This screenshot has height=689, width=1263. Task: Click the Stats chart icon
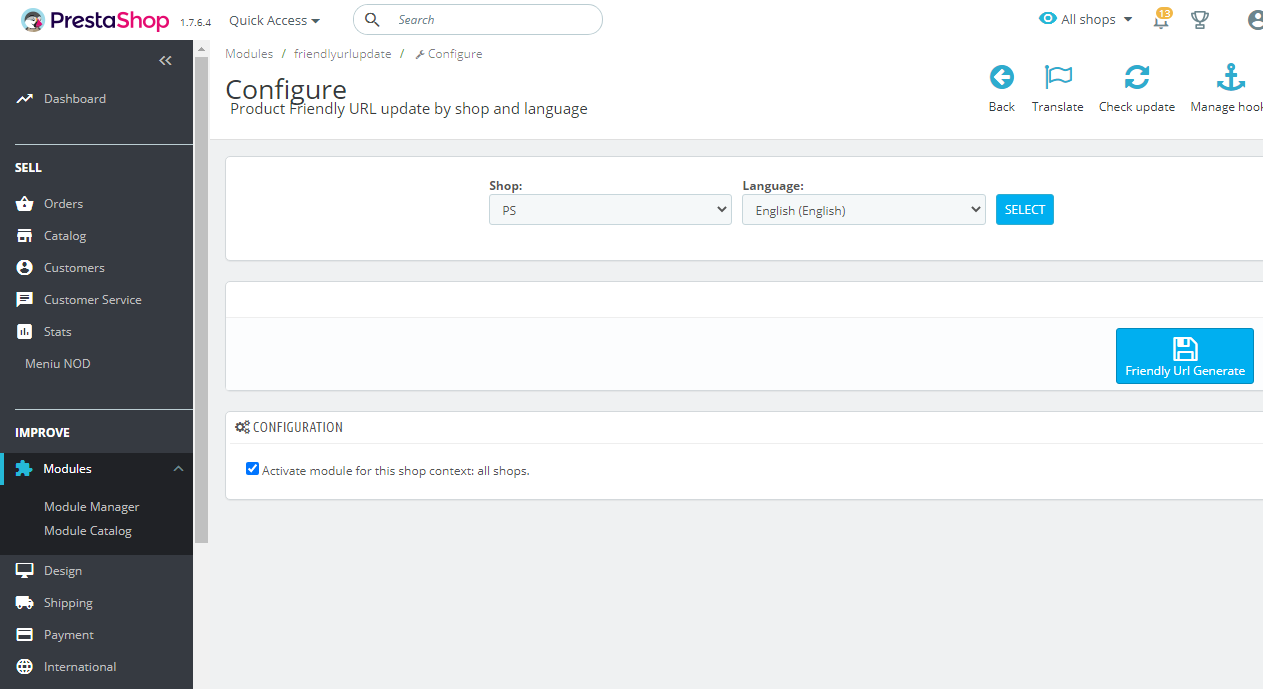(x=25, y=332)
